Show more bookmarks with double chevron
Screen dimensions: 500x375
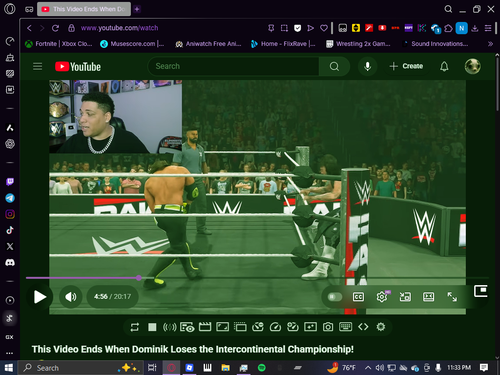coord(490,44)
